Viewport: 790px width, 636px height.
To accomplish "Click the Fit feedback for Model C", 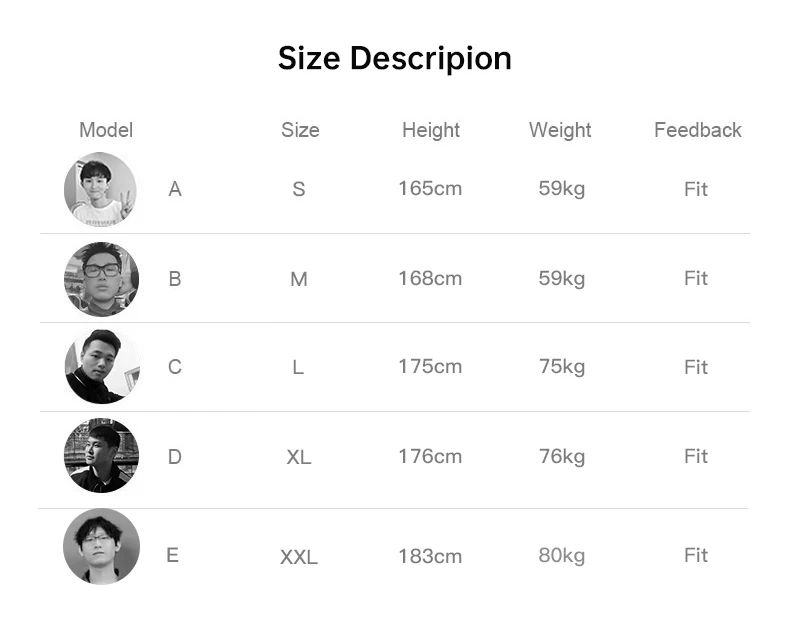I will click(696, 367).
